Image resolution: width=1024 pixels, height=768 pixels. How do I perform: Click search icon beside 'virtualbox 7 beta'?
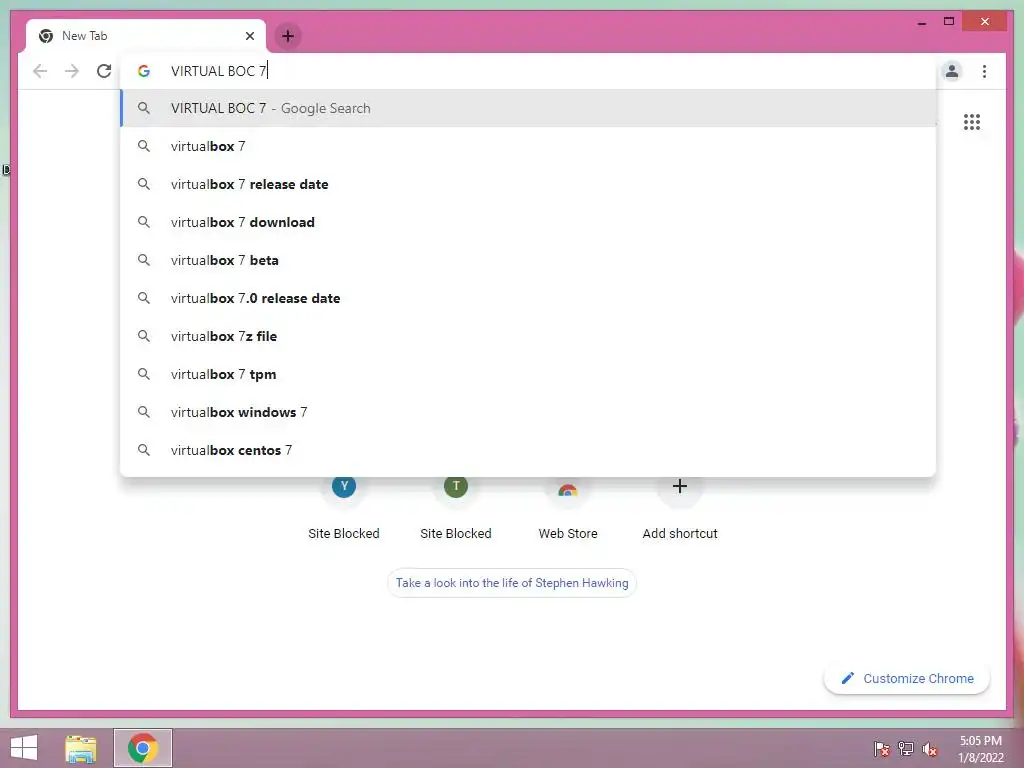pos(144,260)
